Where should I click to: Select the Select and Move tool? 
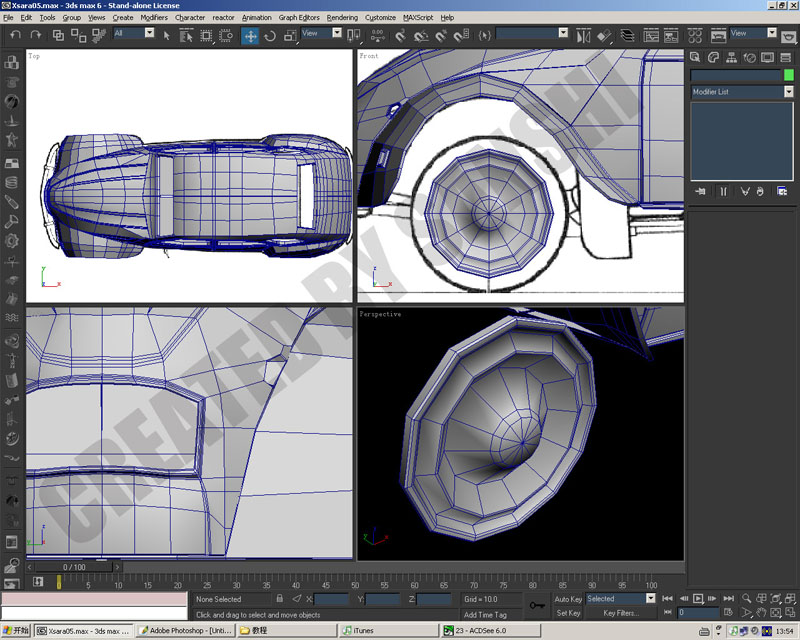250,36
